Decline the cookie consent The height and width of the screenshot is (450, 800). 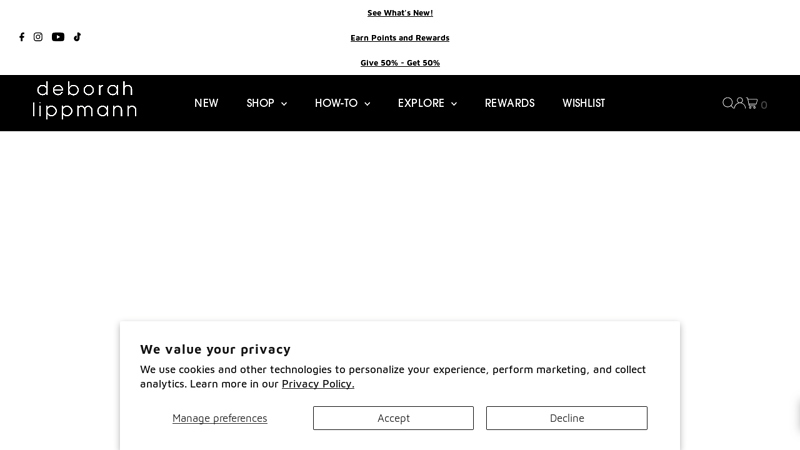pos(567,418)
